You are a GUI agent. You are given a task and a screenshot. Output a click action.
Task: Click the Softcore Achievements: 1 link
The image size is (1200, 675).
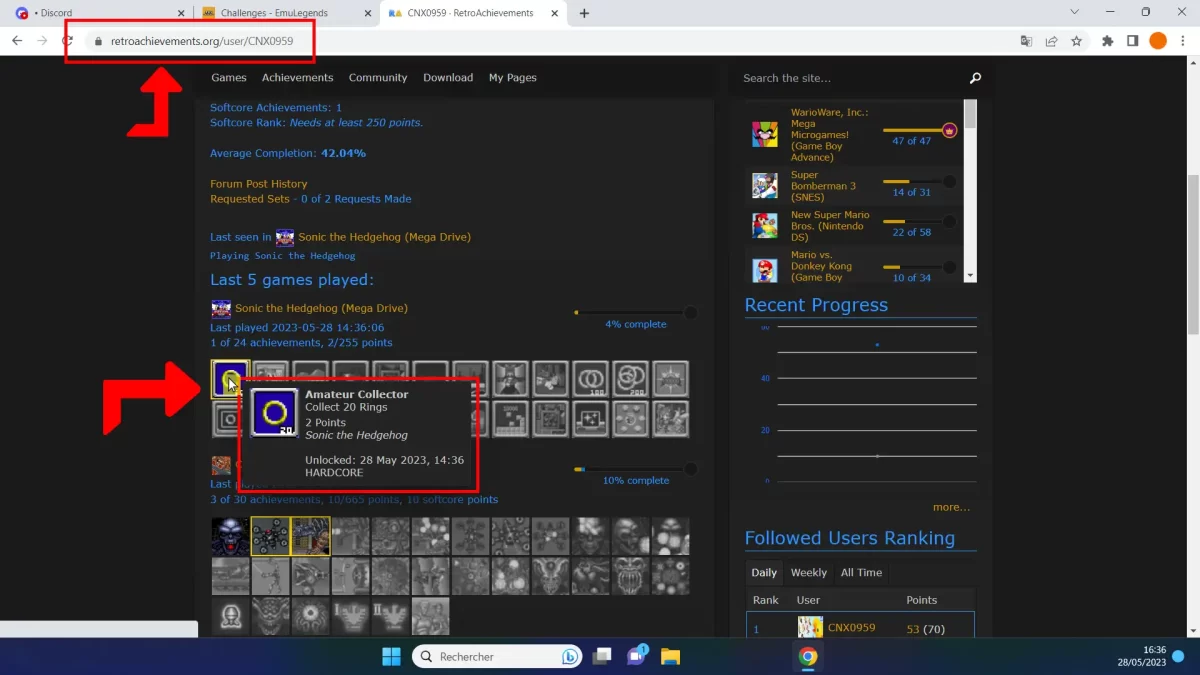tap(276, 107)
